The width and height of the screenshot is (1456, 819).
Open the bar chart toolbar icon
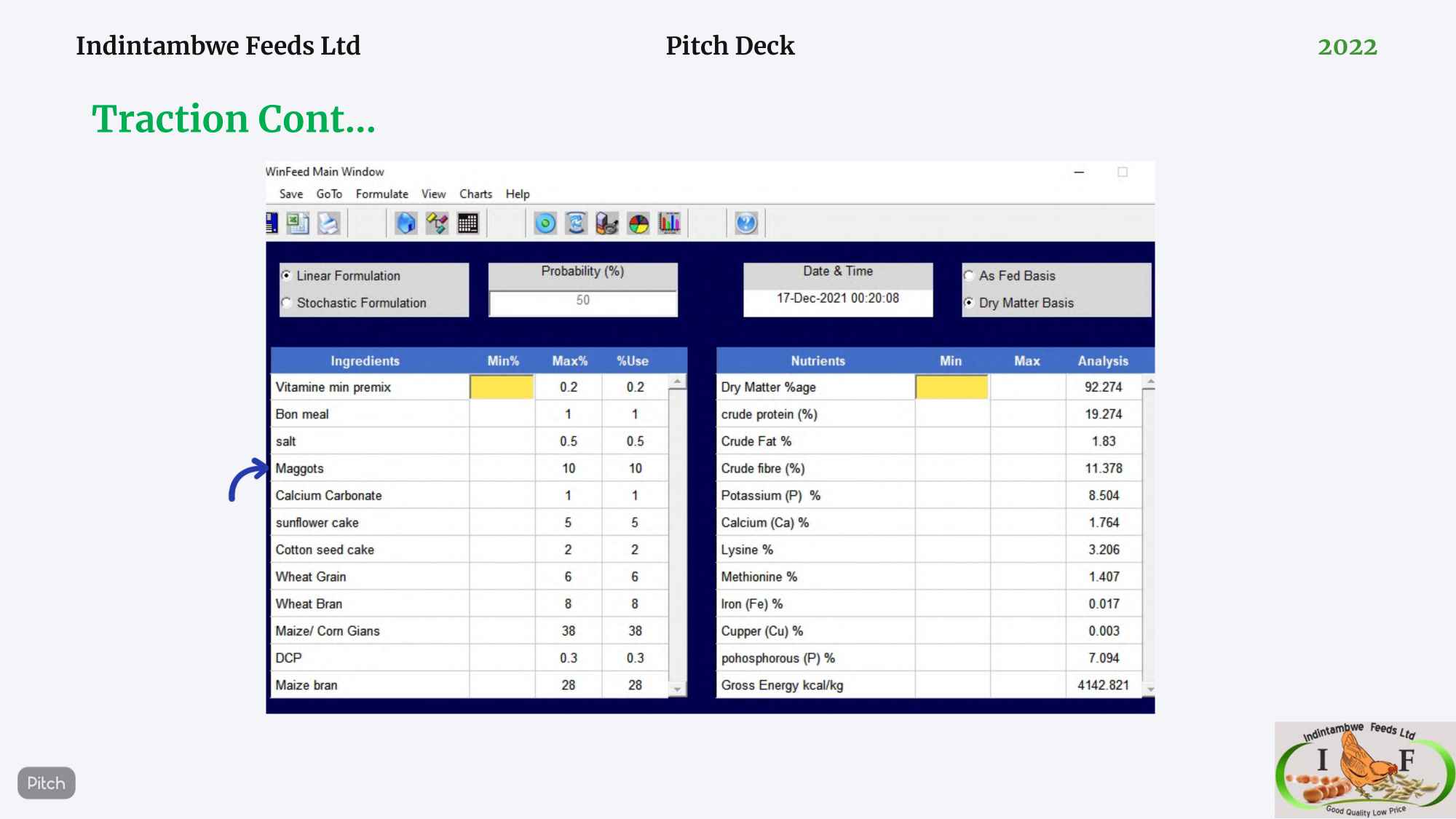click(669, 223)
